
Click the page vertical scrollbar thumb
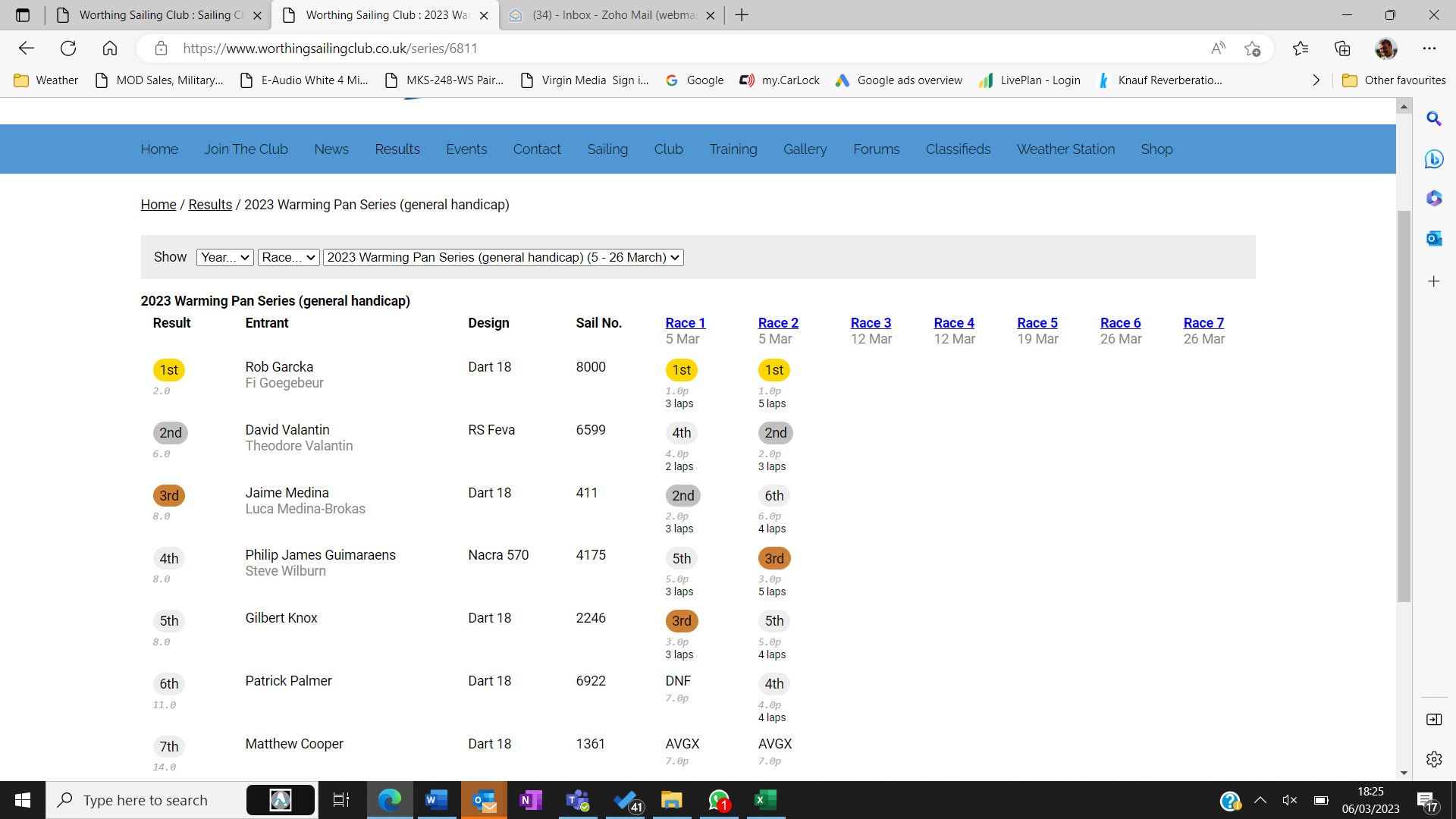click(1404, 406)
